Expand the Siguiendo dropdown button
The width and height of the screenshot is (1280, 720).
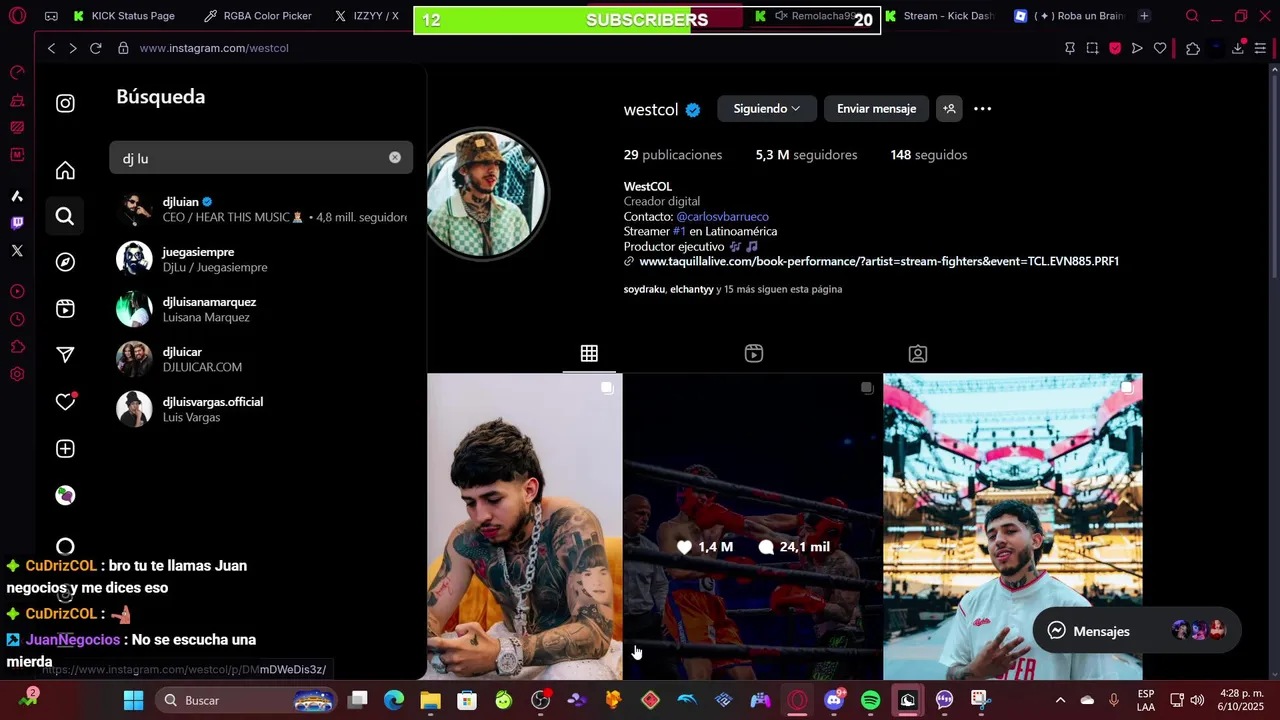(766, 109)
